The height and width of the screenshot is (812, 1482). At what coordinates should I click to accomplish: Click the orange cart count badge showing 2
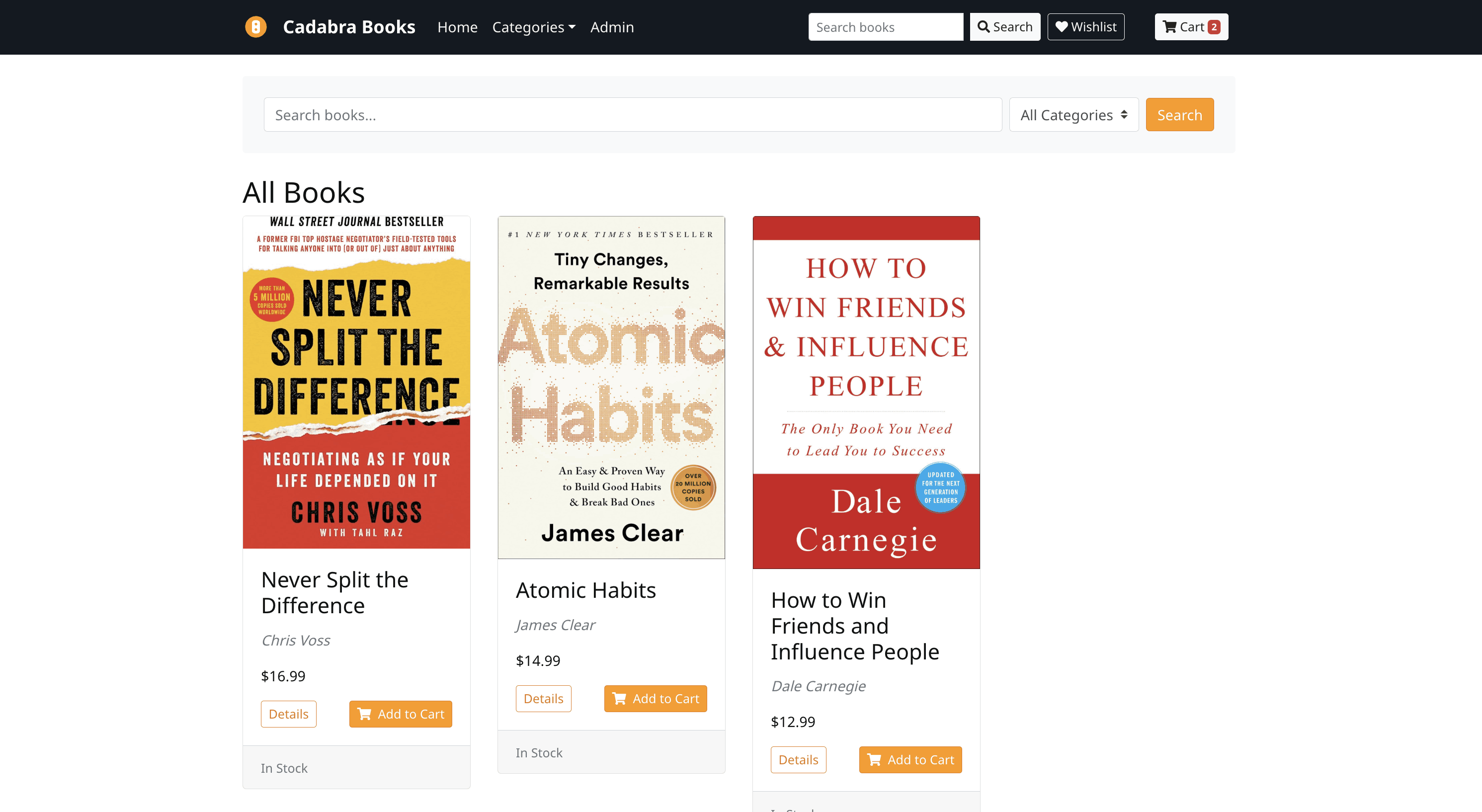pyautogui.click(x=1214, y=26)
